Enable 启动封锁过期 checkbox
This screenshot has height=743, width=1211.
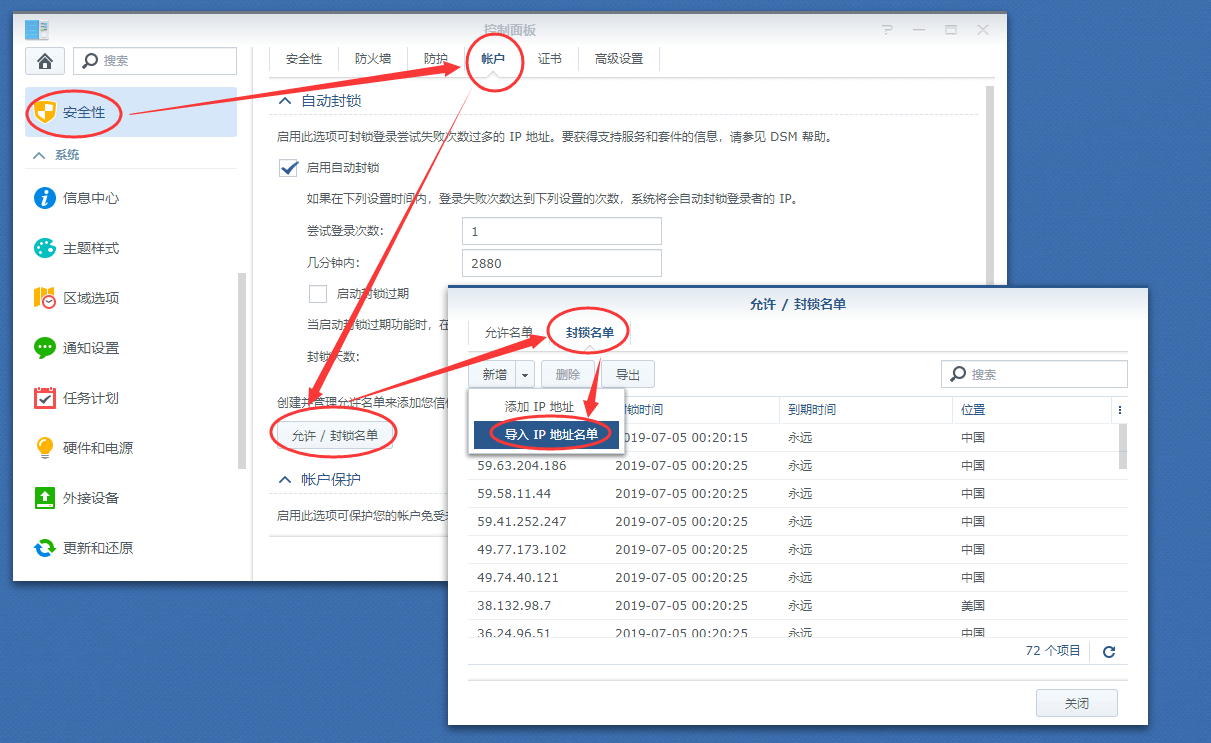(x=318, y=294)
